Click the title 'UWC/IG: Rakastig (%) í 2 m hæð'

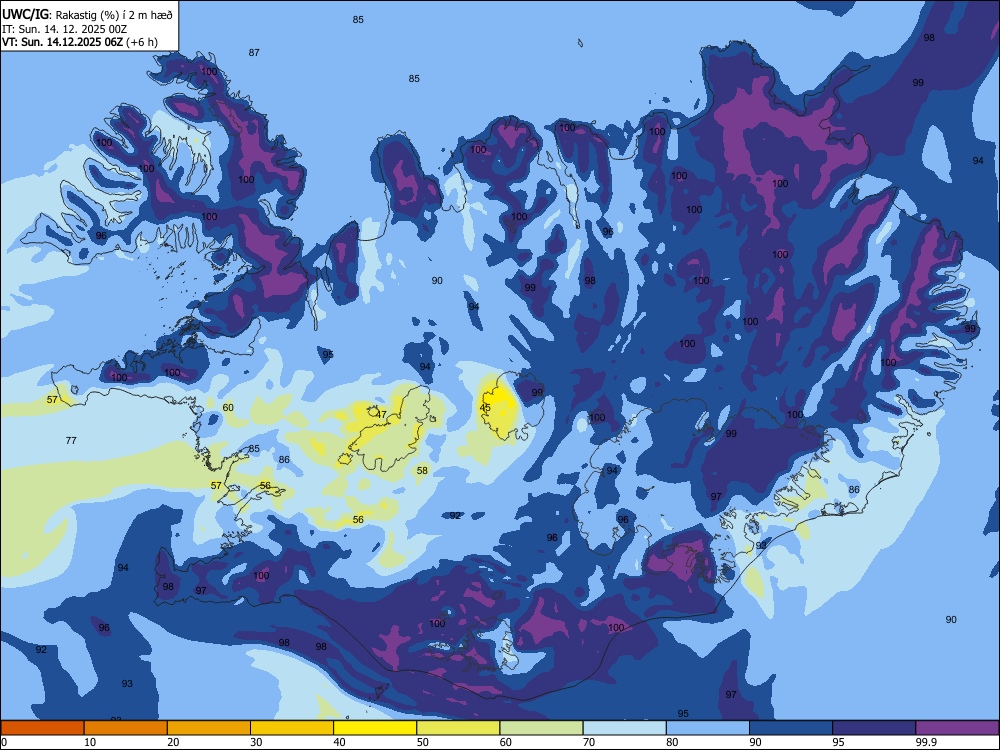(x=87, y=14)
